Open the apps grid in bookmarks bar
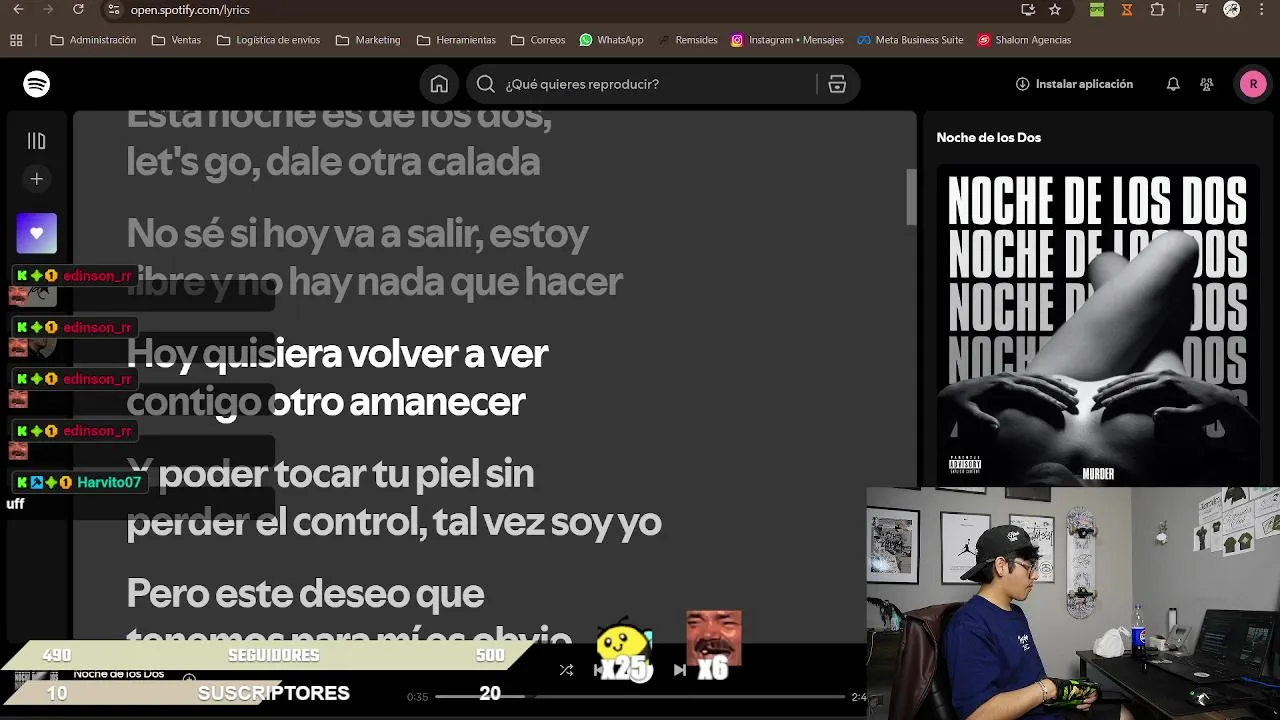Screen dimensions: 1280x720 click(16, 40)
